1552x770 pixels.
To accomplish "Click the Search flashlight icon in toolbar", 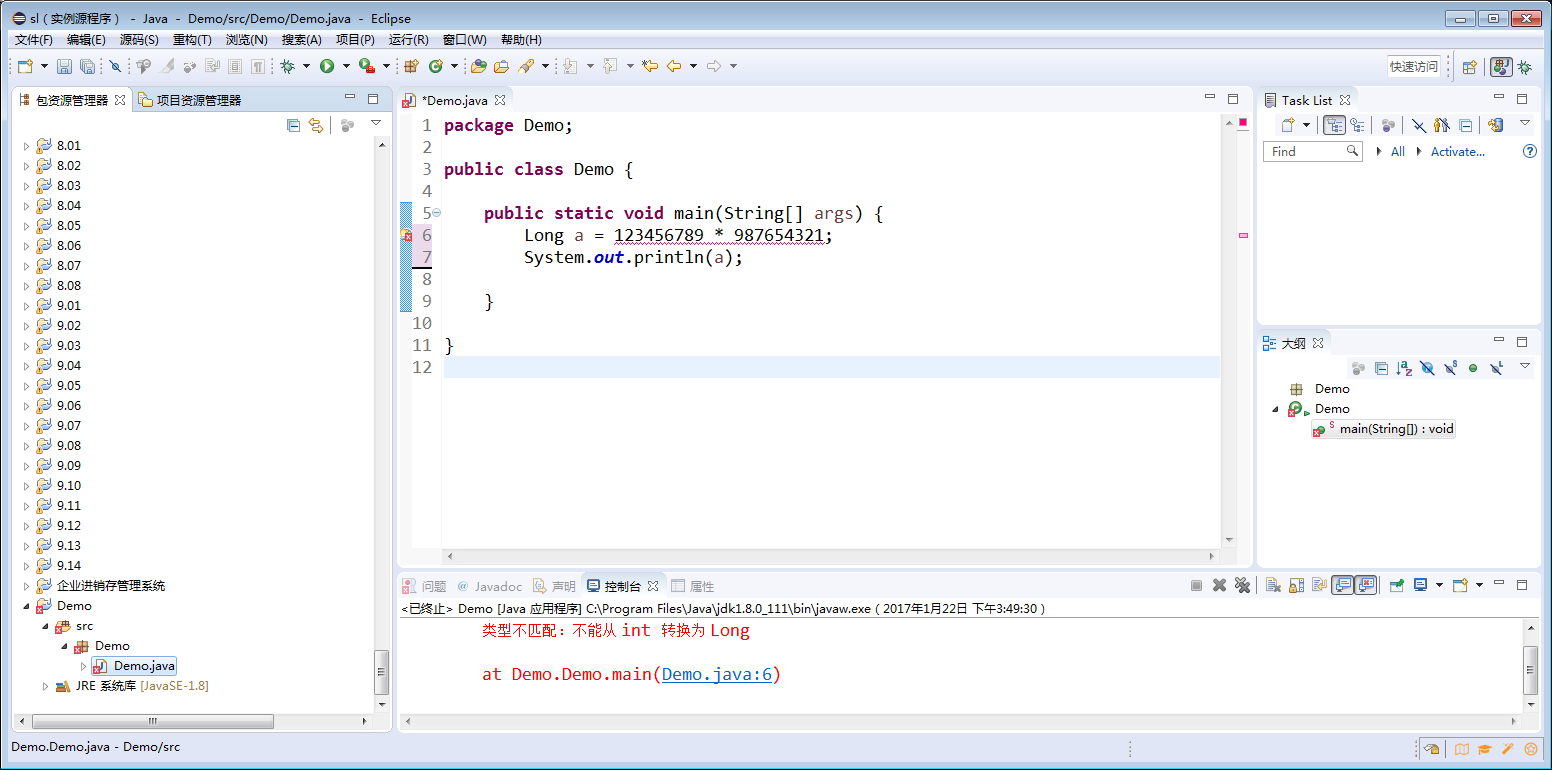I will (x=526, y=66).
